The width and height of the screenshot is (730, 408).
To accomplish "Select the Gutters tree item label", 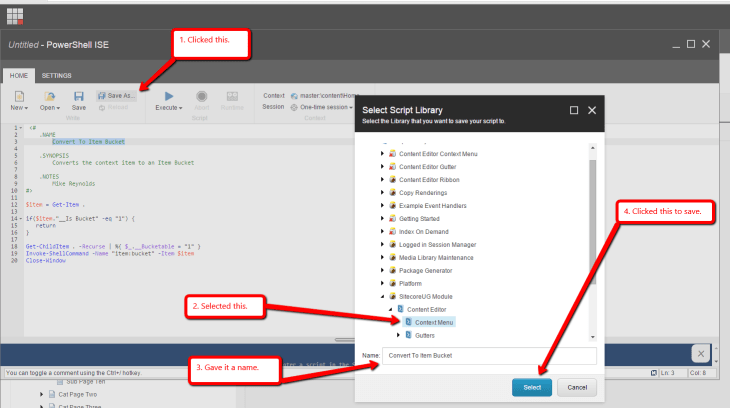I will point(425,335).
